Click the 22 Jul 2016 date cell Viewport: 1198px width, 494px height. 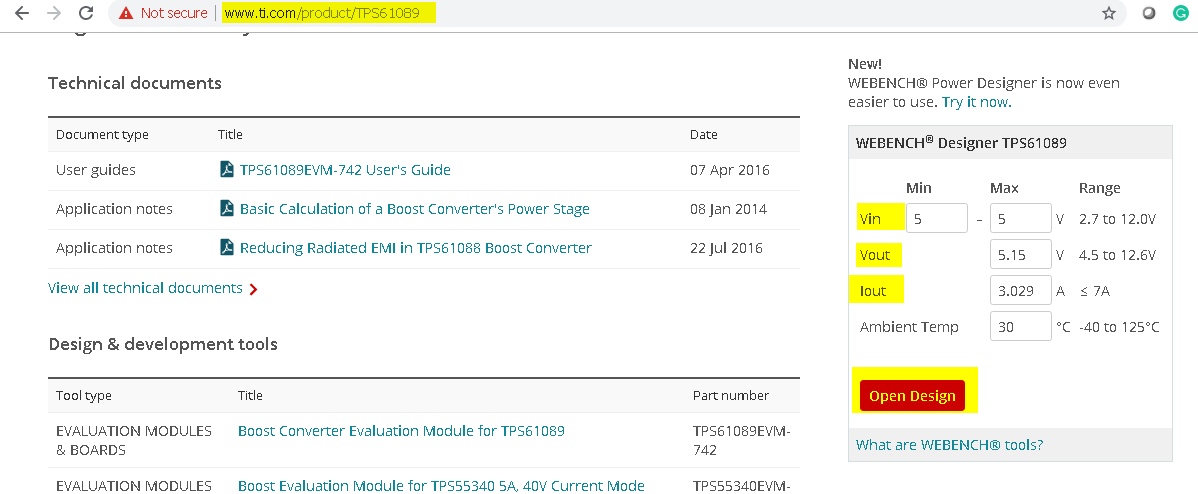point(726,247)
